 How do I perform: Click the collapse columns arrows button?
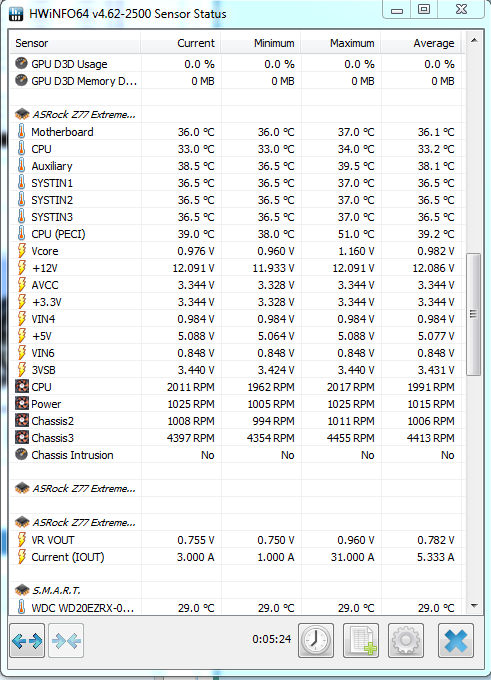[x=66, y=641]
